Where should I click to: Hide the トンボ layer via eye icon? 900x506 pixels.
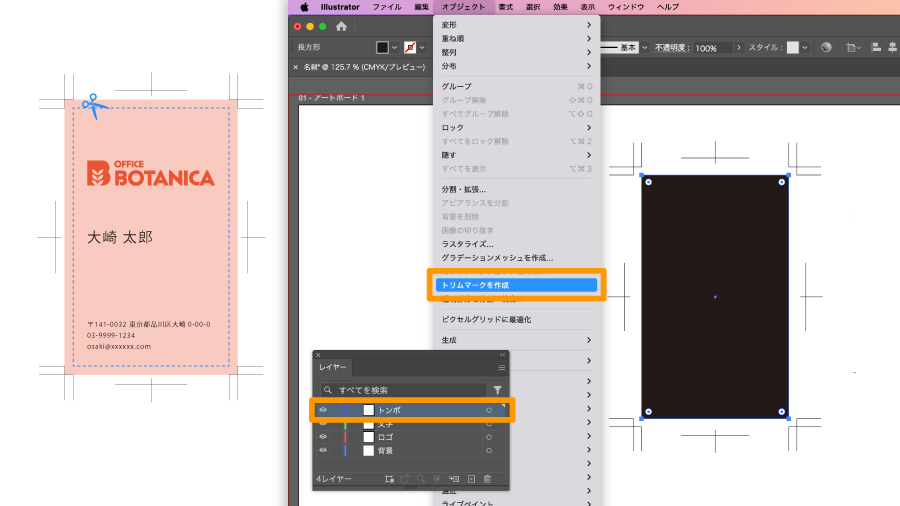coord(323,410)
